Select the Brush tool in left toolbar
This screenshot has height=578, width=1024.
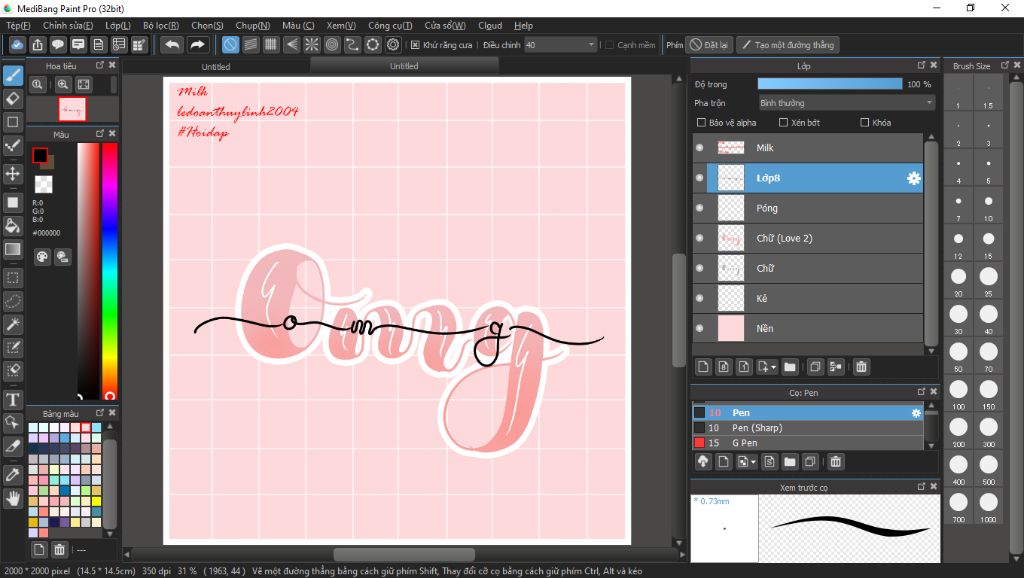(x=13, y=75)
